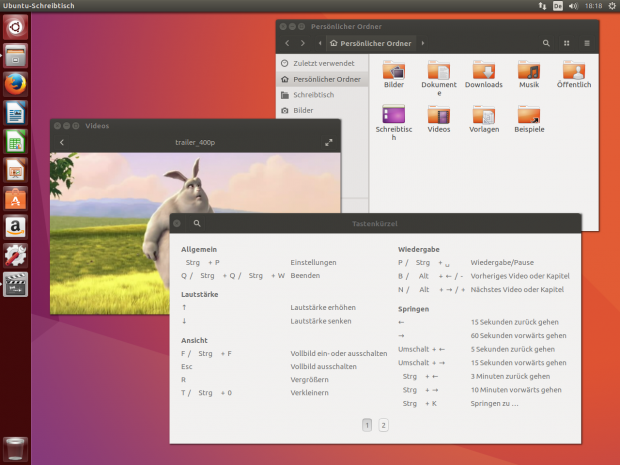Open the Ubuntu Dash search launcher

tap(15, 27)
